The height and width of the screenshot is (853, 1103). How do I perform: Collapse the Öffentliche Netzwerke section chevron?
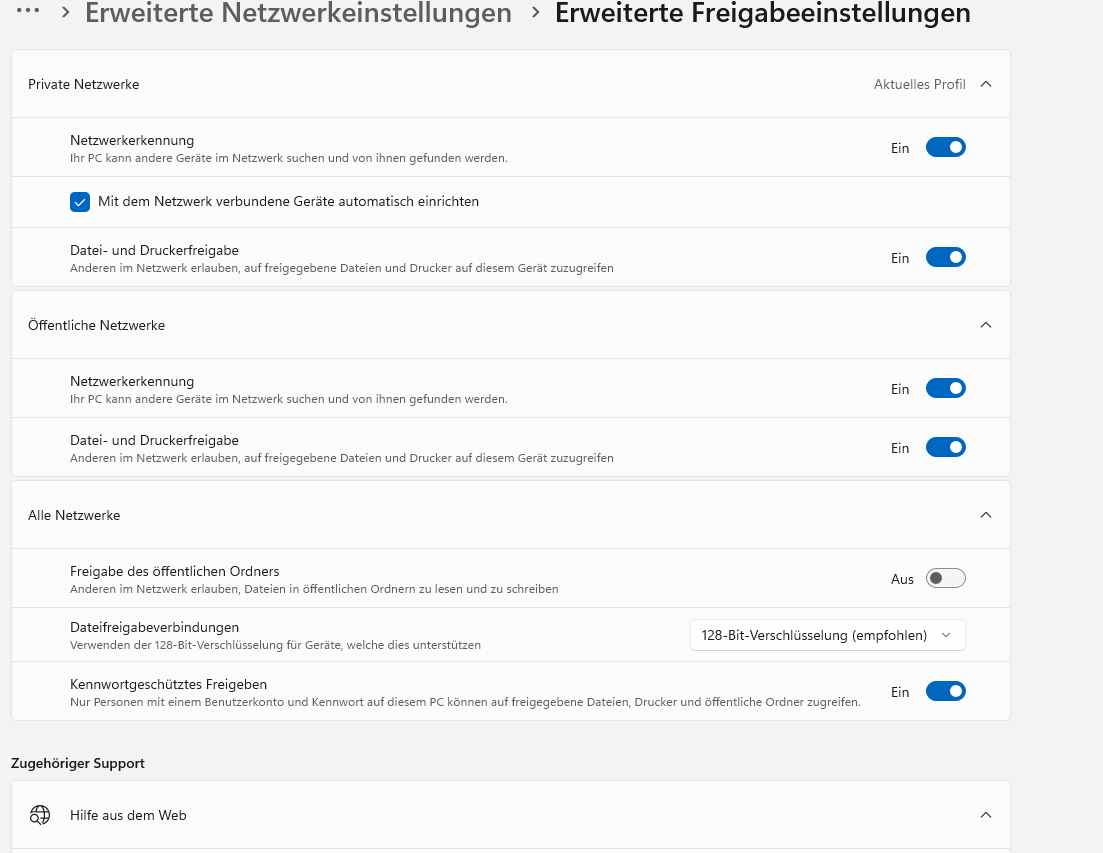tap(986, 325)
